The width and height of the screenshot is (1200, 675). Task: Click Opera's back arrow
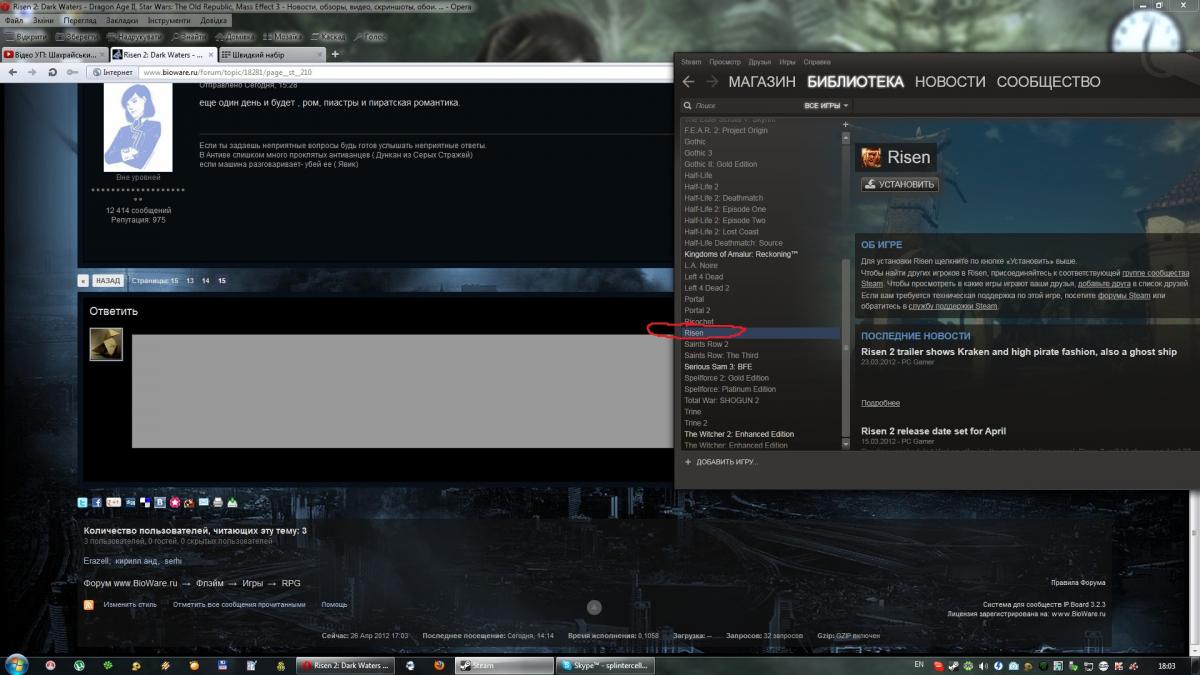tap(12, 72)
